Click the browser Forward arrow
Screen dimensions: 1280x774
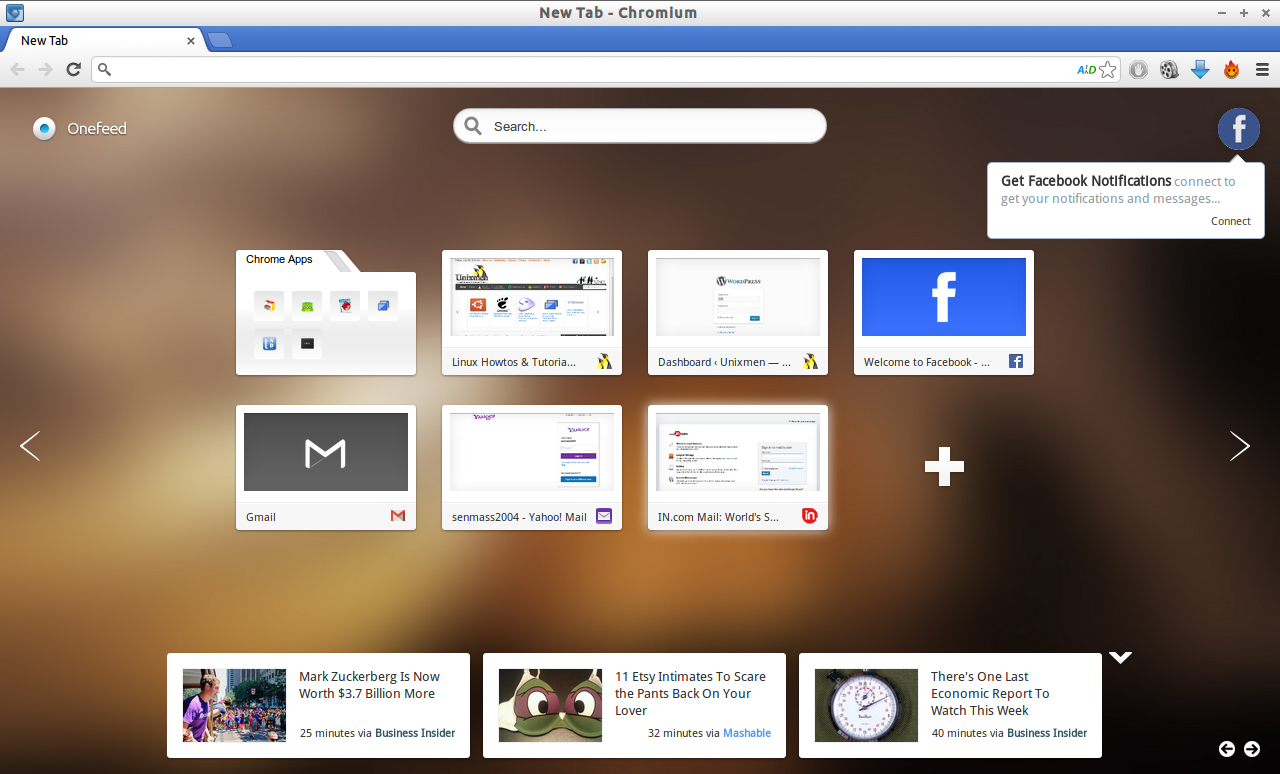click(x=45, y=69)
